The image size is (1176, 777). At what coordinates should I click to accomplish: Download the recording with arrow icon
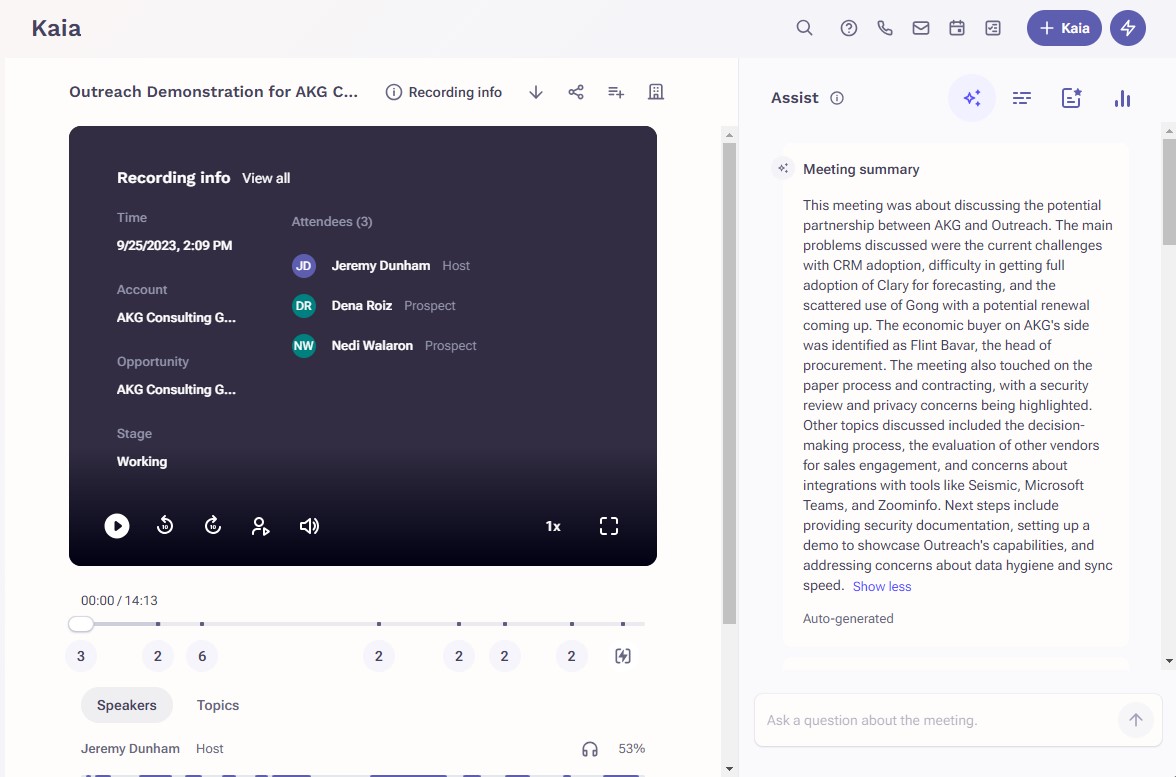click(536, 92)
